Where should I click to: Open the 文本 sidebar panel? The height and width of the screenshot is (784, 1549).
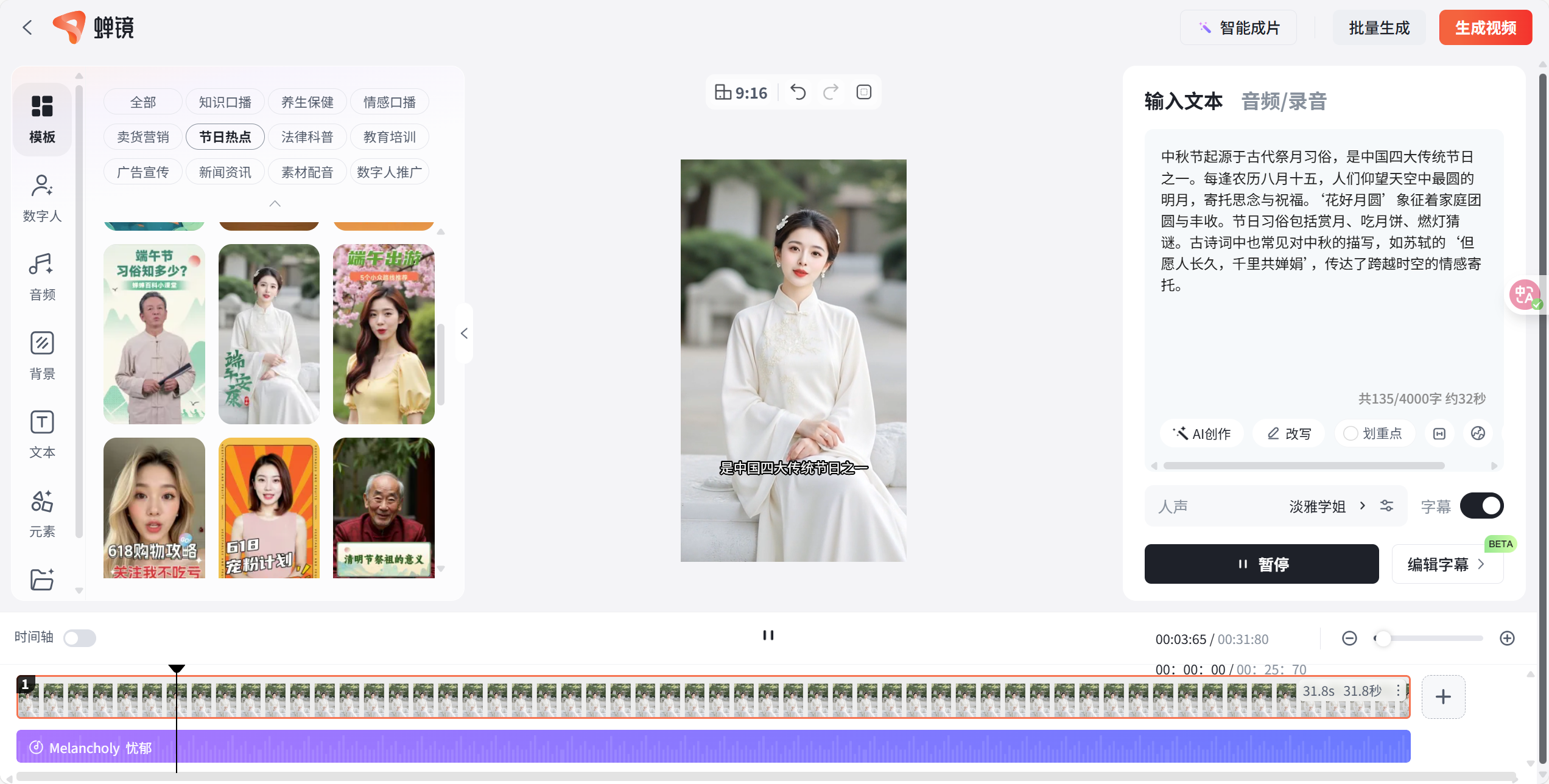(x=42, y=434)
